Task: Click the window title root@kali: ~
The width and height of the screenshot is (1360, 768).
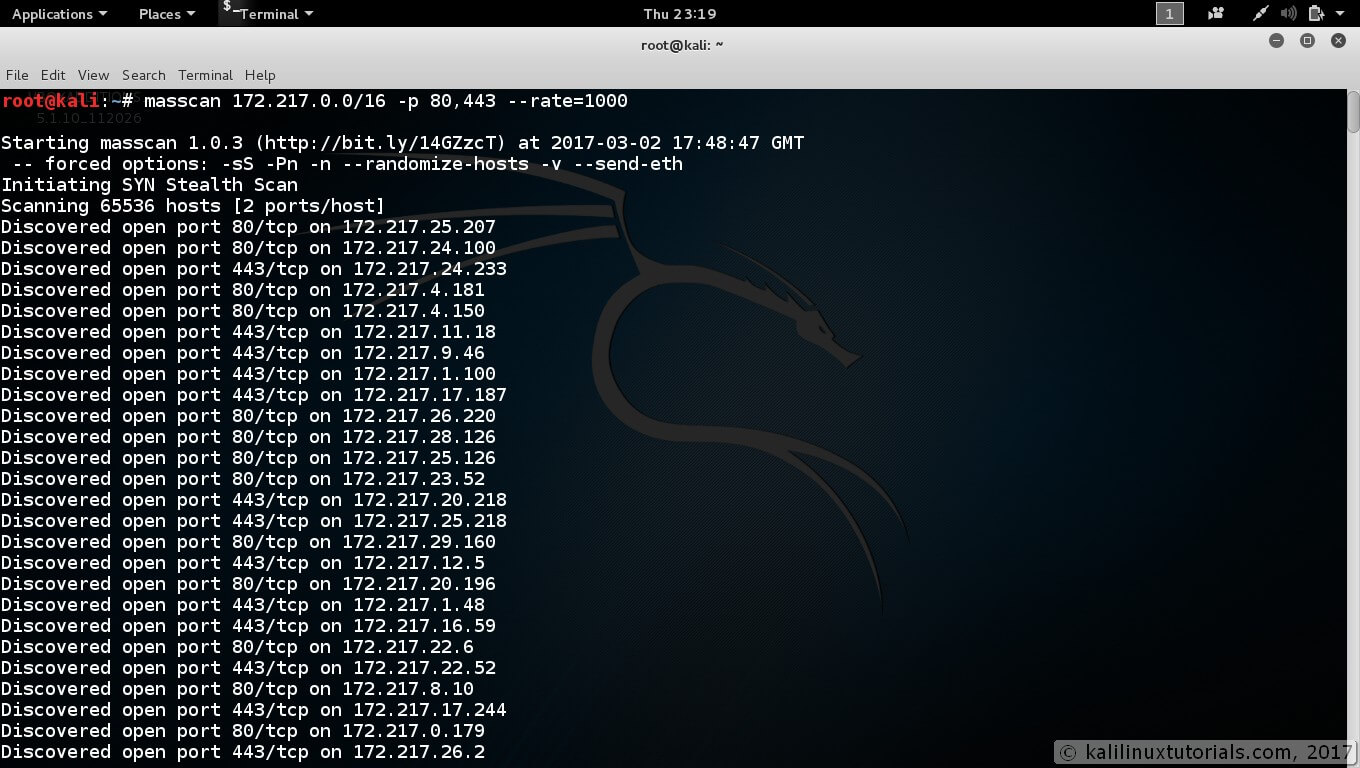Action: coord(682,44)
